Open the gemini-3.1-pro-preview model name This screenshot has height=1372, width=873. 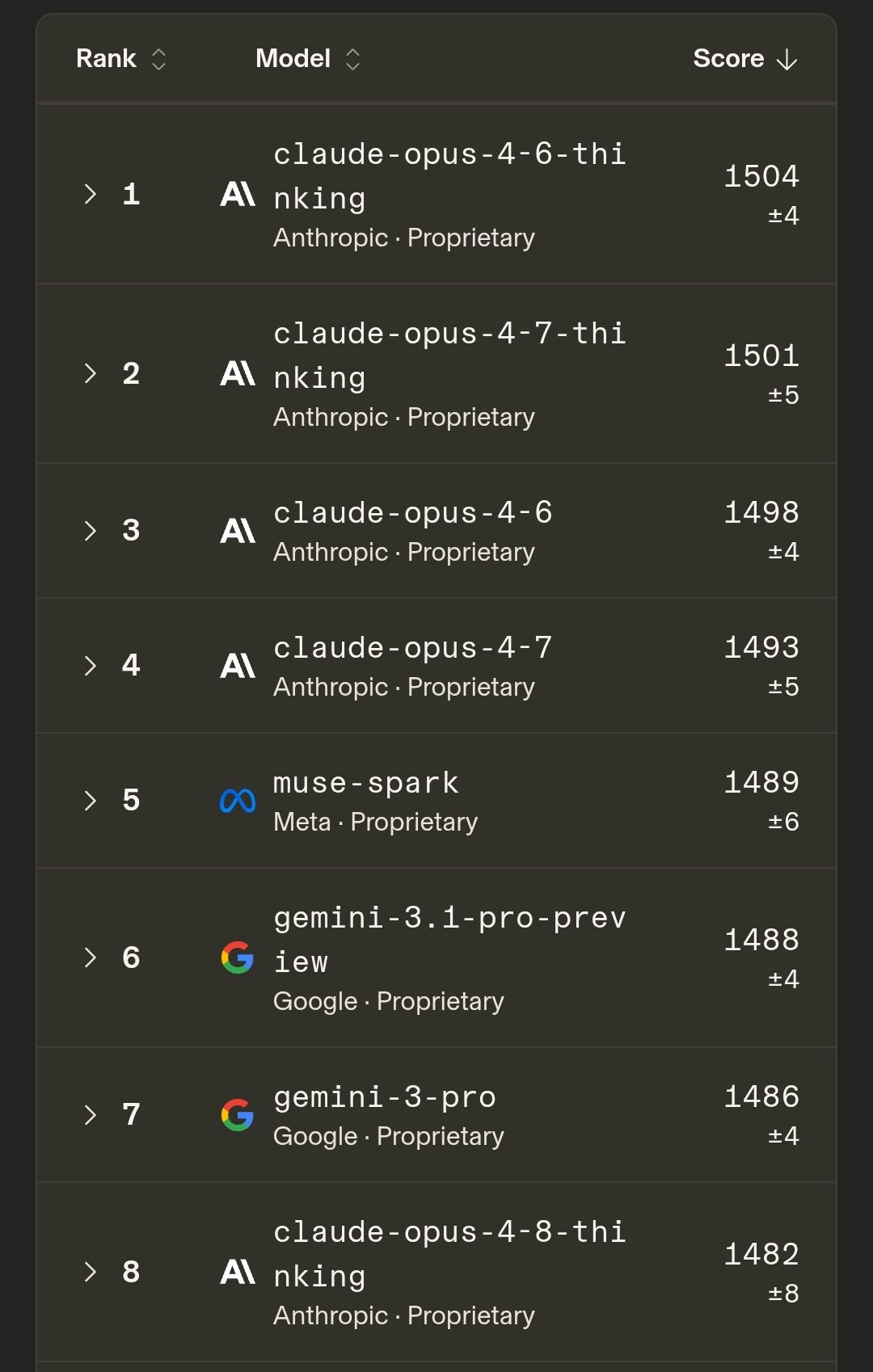coord(449,940)
